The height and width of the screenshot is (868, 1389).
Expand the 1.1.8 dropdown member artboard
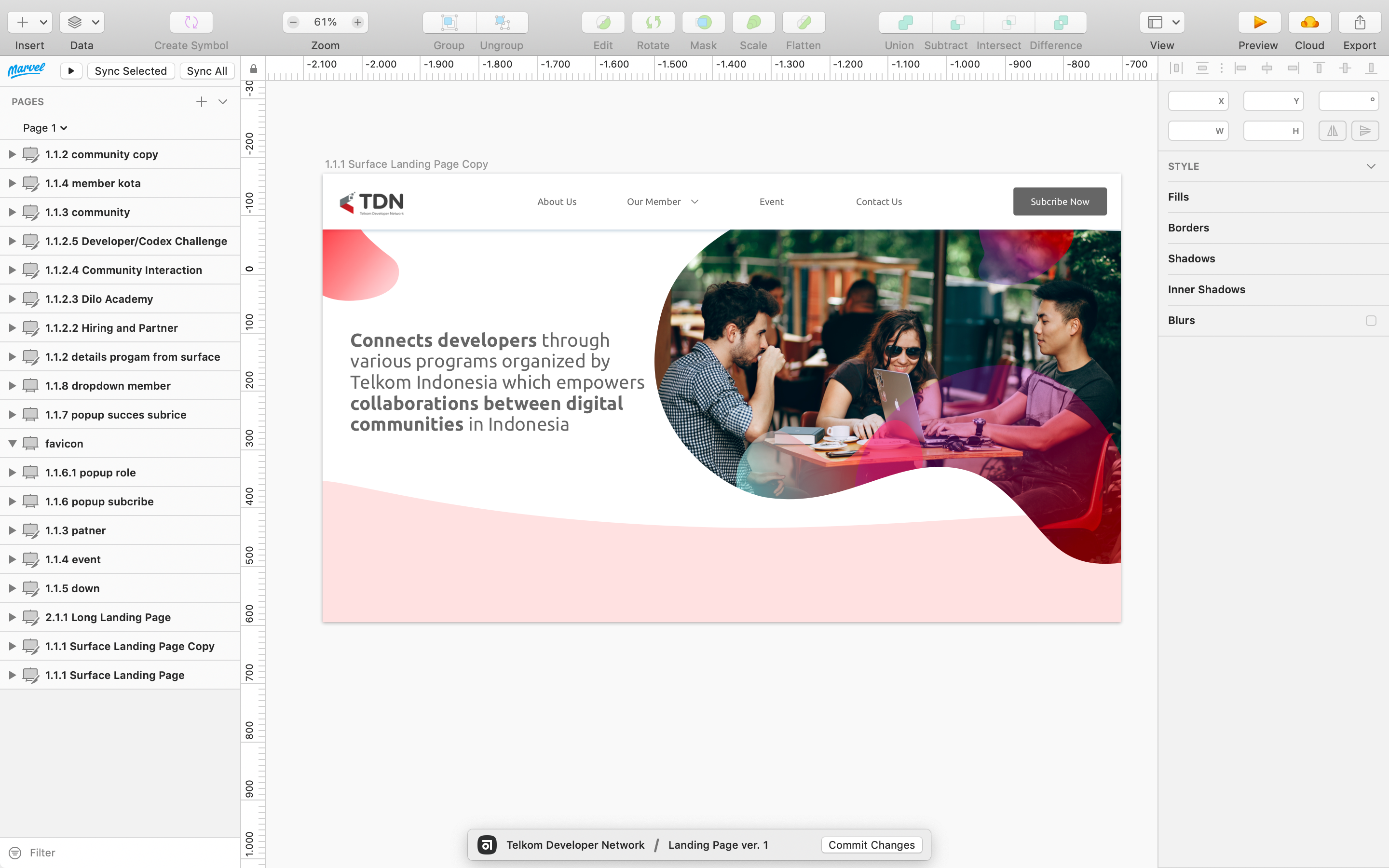(12, 386)
